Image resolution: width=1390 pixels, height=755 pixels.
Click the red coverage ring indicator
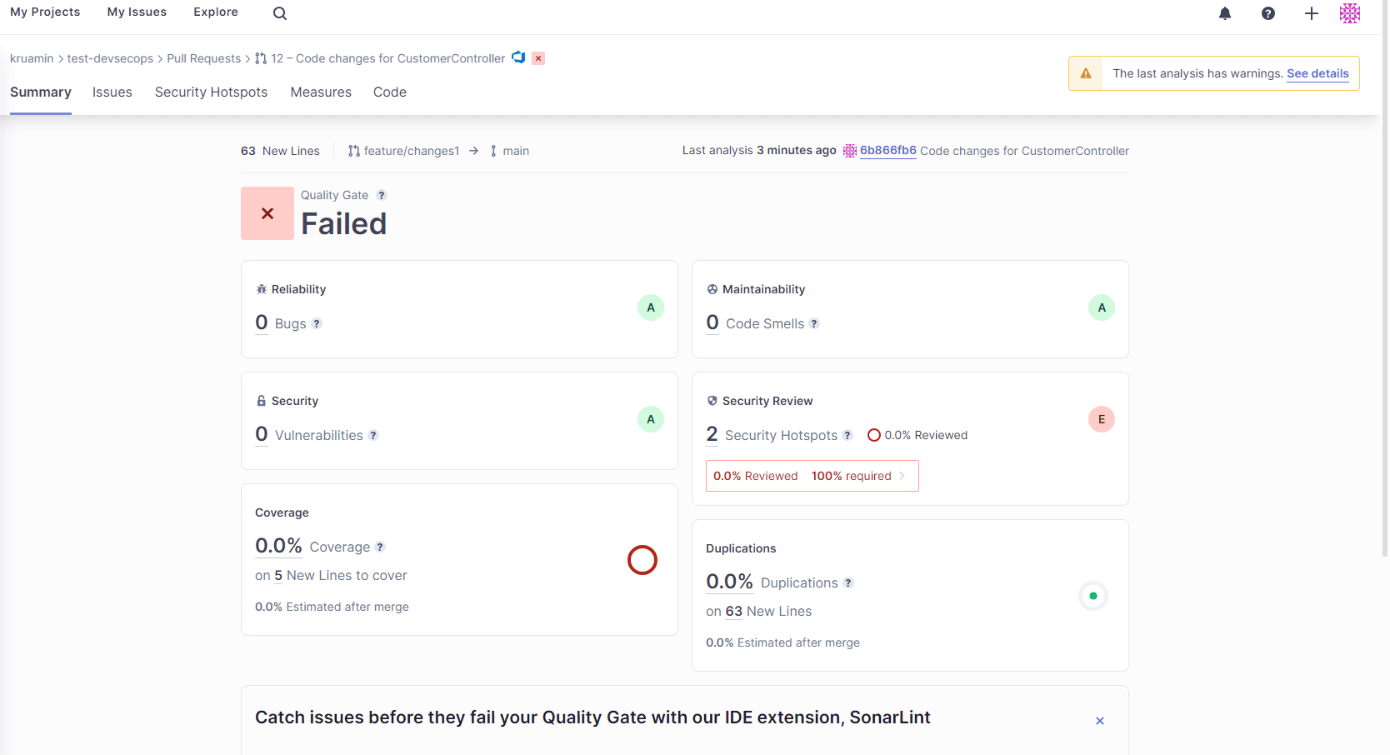(642, 560)
